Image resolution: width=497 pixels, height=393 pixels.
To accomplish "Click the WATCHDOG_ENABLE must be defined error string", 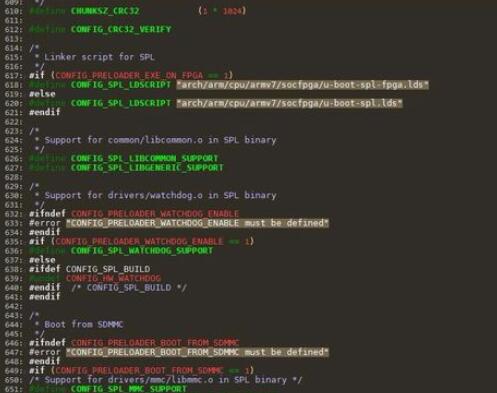I will pyautogui.click(x=197, y=223).
